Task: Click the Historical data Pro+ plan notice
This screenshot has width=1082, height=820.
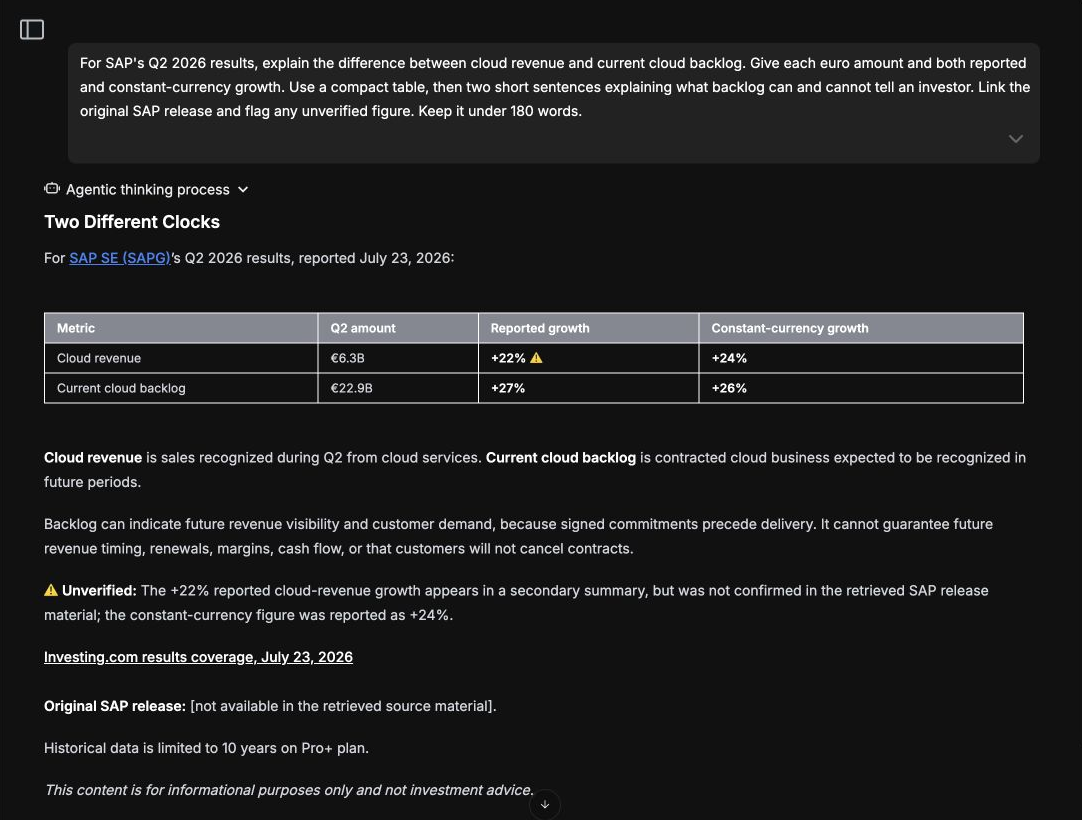Action: (206, 748)
